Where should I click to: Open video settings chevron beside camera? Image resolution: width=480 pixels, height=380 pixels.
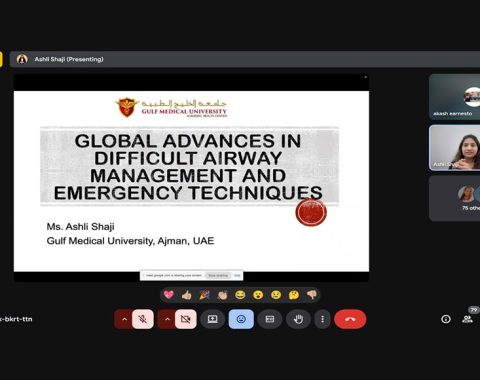pos(167,319)
